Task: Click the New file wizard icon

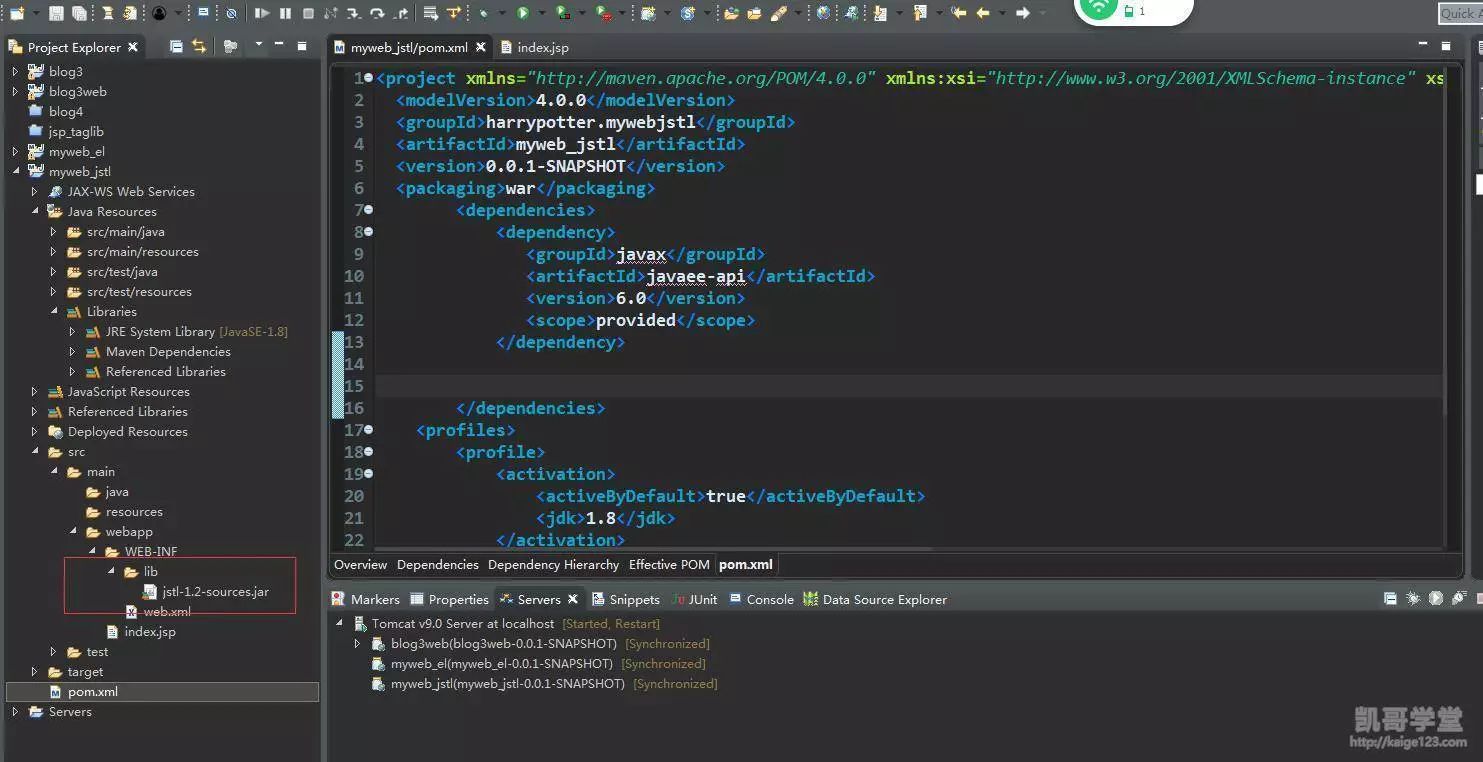Action: click(17, 14)
